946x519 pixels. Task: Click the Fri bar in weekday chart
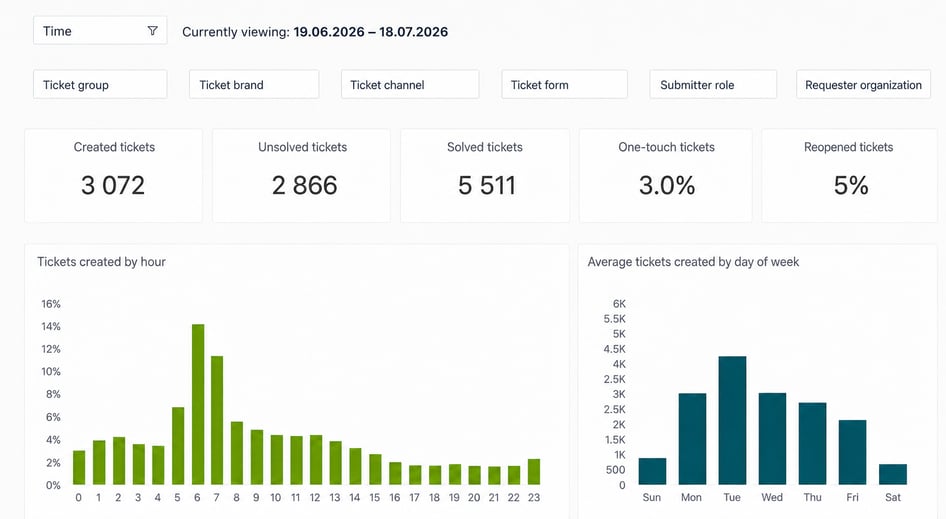pos(852,453)
